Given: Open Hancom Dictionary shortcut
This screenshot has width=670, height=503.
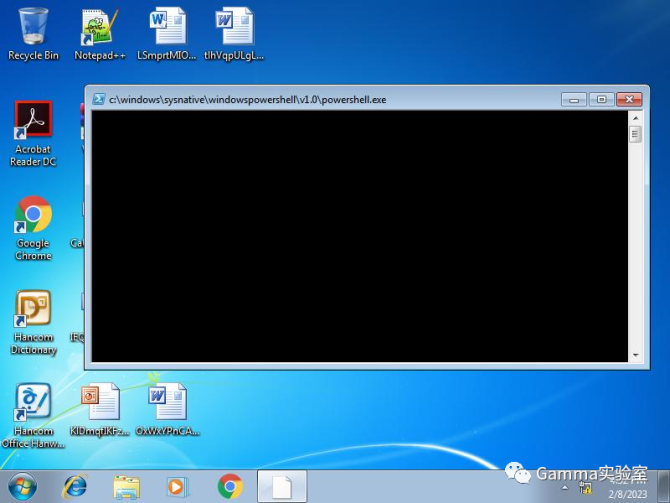Looking at the screenshot, I should click(33, 322).
